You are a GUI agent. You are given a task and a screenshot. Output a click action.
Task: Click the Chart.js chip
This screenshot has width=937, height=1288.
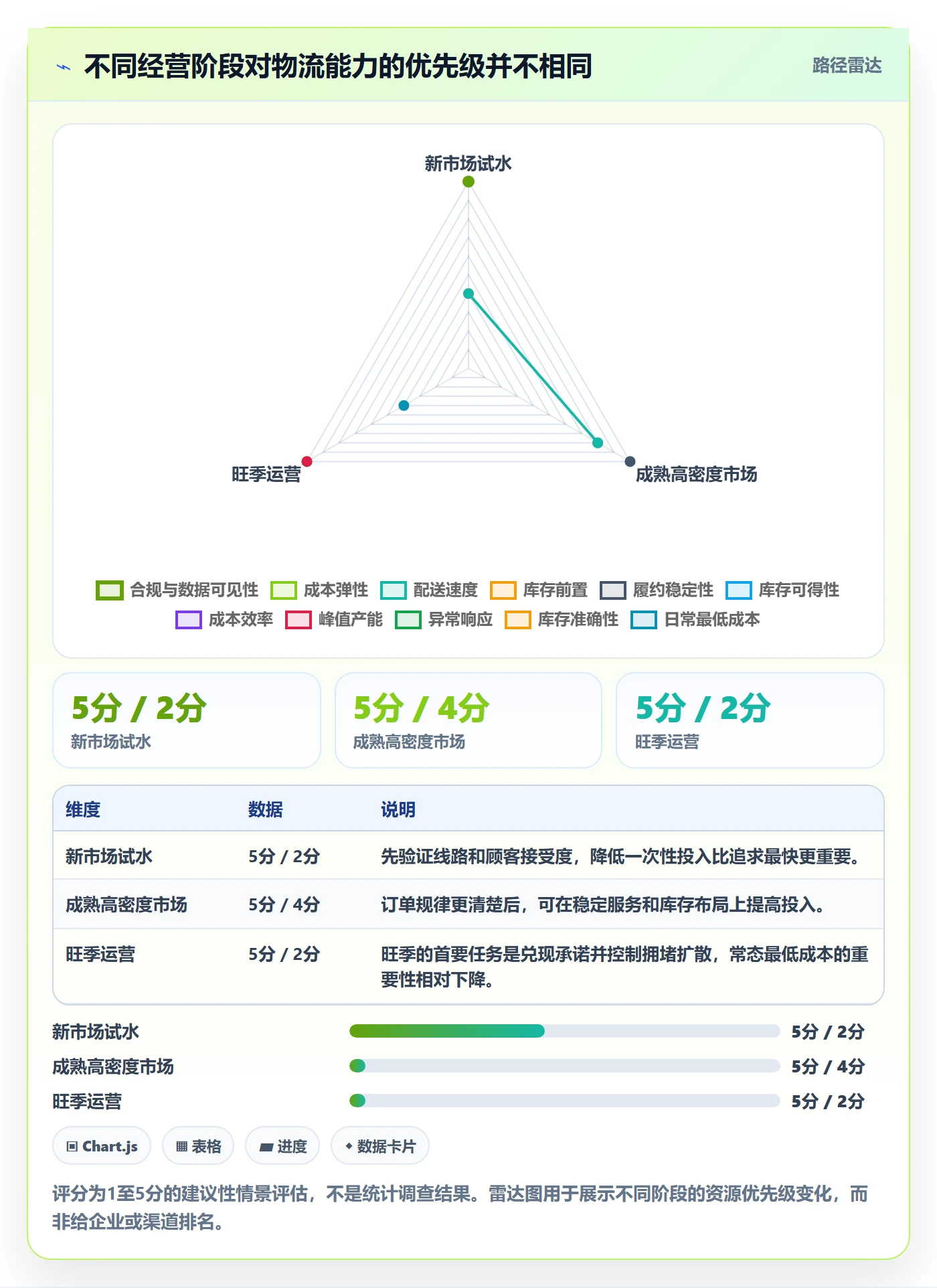coord(102,1146)
